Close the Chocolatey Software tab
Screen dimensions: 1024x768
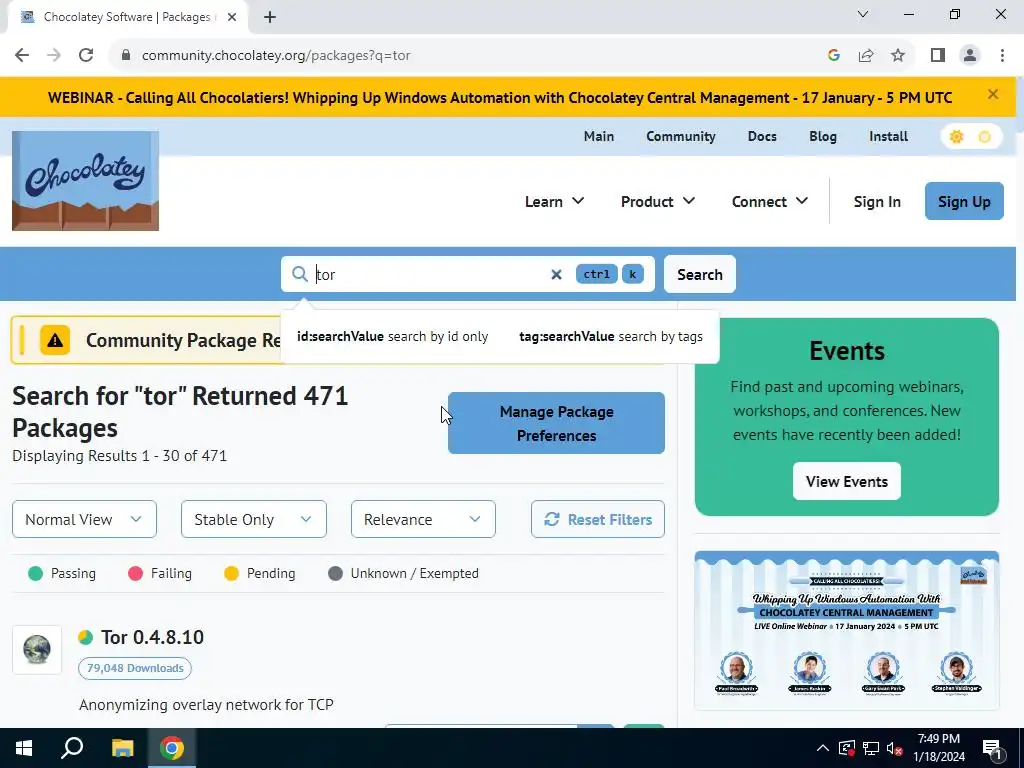232,17
